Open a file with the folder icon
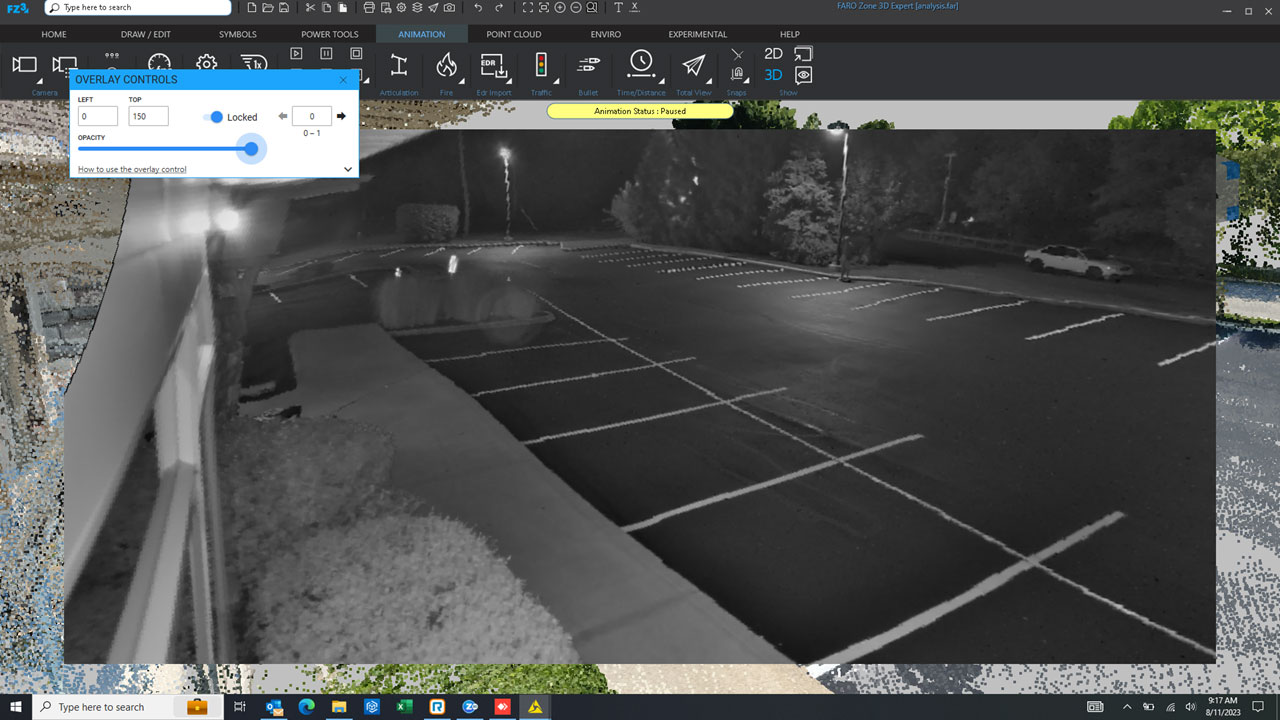 268,8
